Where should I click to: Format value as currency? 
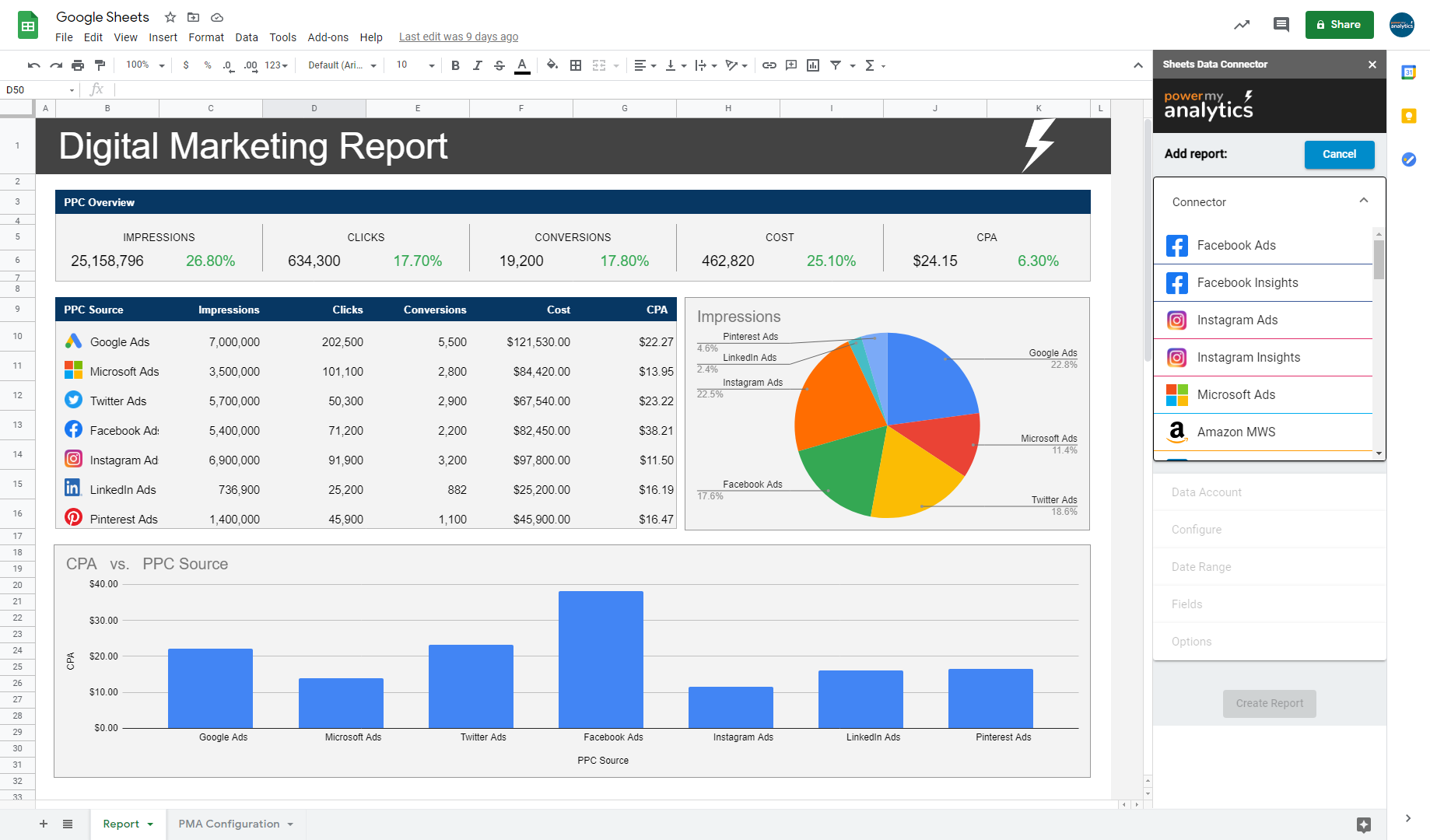[185, 65]
